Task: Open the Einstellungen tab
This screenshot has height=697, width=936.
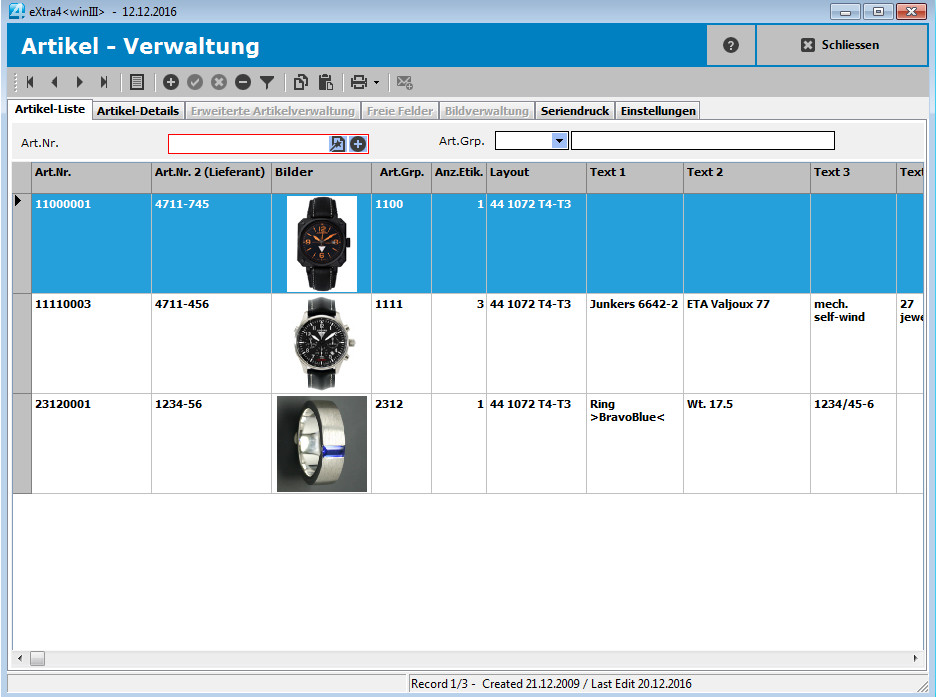Action: point(657,111)
